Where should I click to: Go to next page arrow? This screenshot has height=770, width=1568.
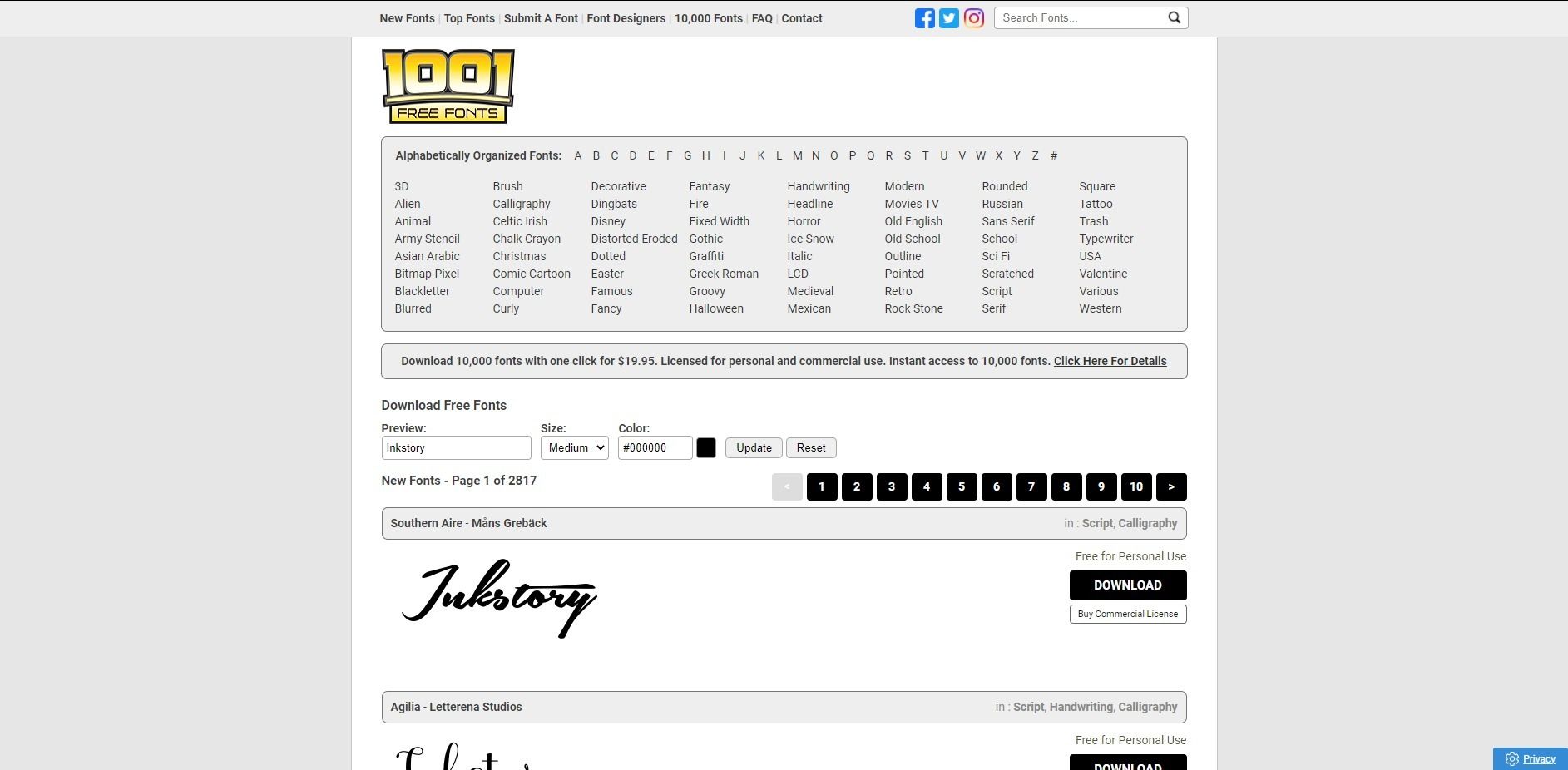coord(1170,486)
